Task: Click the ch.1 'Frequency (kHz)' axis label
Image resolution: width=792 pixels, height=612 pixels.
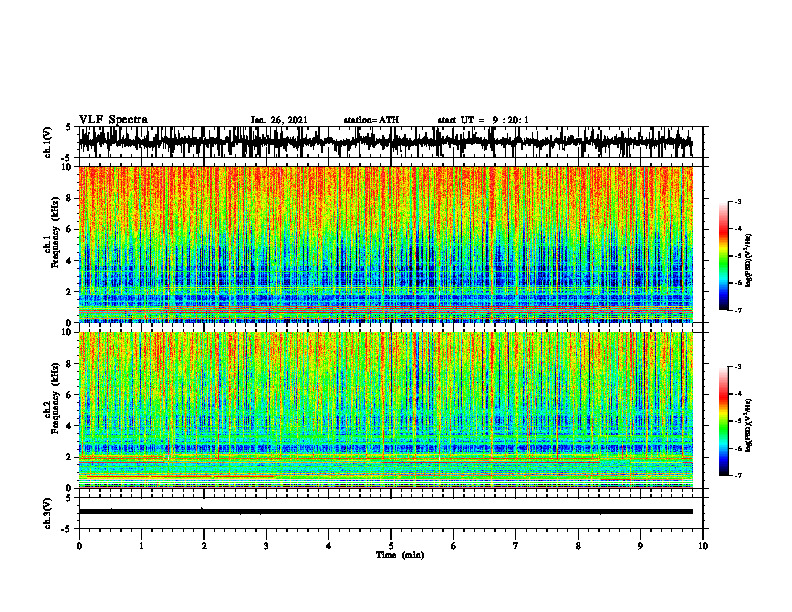Action: [x=55, y=232]
